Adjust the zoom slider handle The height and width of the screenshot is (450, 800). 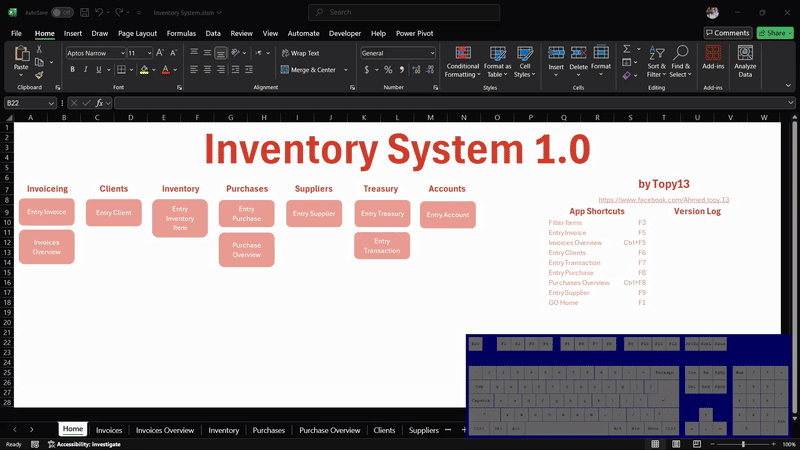[743, 444]
